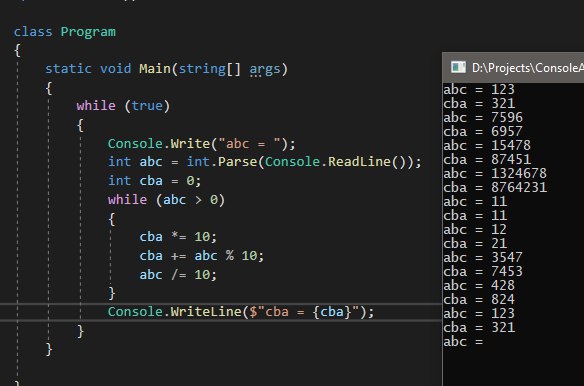
Task: Click the 'while (abc > 0)' line
Action: [166, 200]
